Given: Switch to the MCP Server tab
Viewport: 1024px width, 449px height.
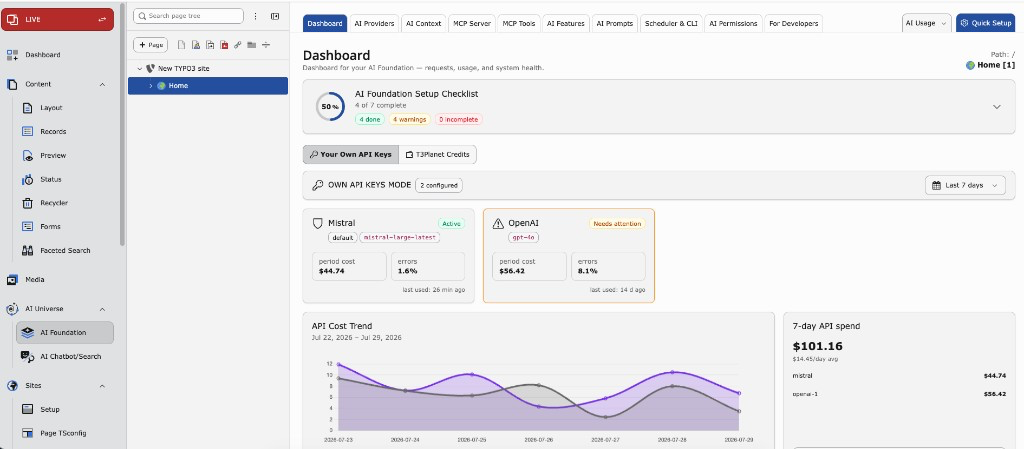Looking at the screenshot, I should (x=473, y=23).
